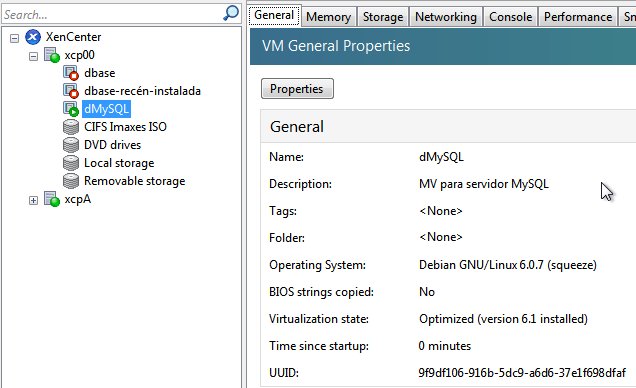Click the Local storage disk icon

71,163
